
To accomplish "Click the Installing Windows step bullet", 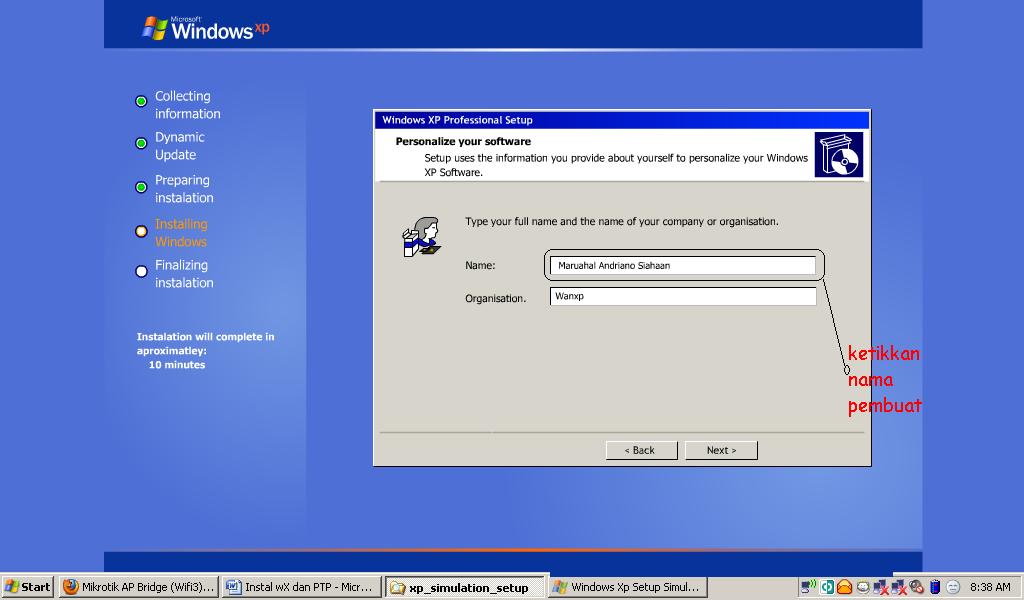I will coord(141,231).
